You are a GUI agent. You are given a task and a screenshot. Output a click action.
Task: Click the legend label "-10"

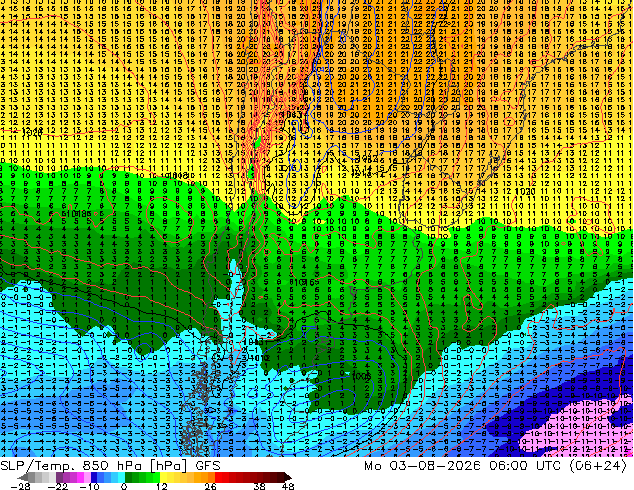(x=89, y=486)
